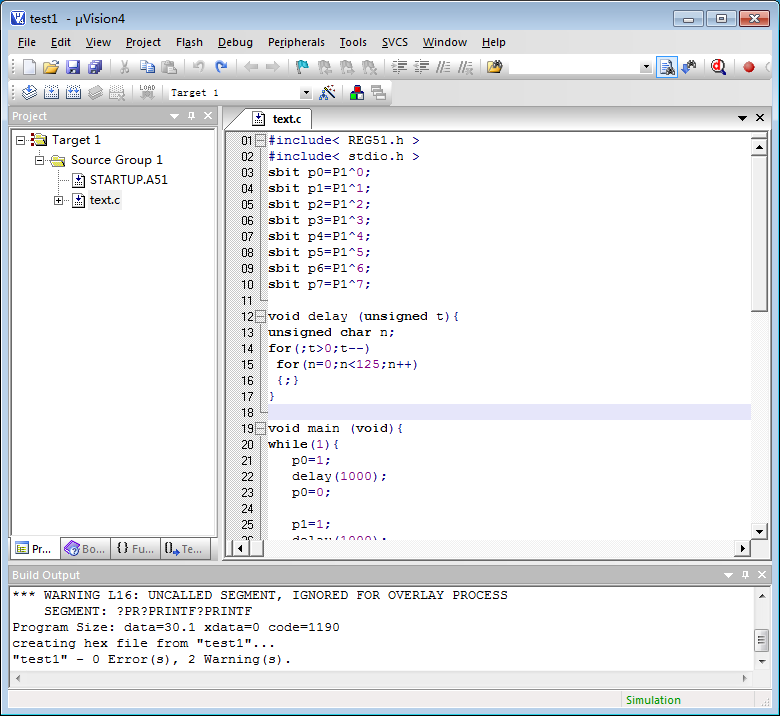Undo the last edit
This screenshot has width=780, height=716.
click(199, 67)
